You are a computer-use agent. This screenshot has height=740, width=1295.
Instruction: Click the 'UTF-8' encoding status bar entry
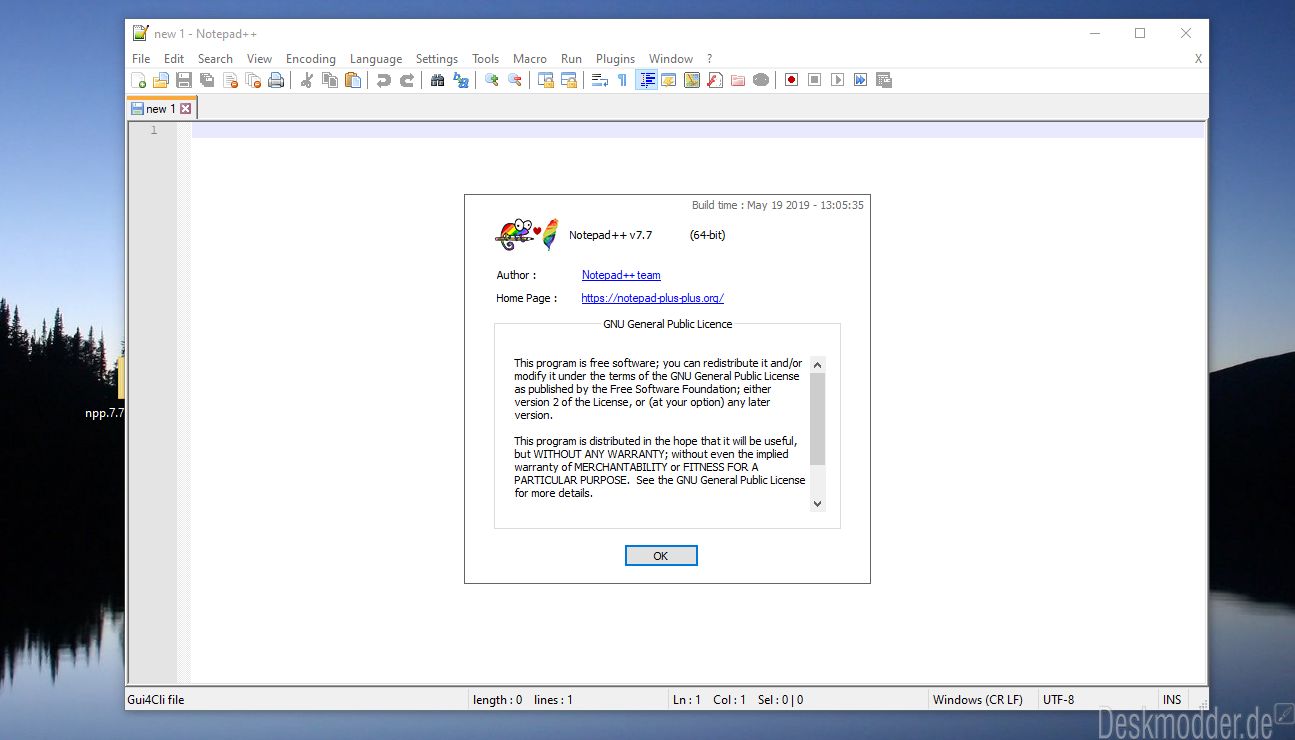tap(1058, 700)
